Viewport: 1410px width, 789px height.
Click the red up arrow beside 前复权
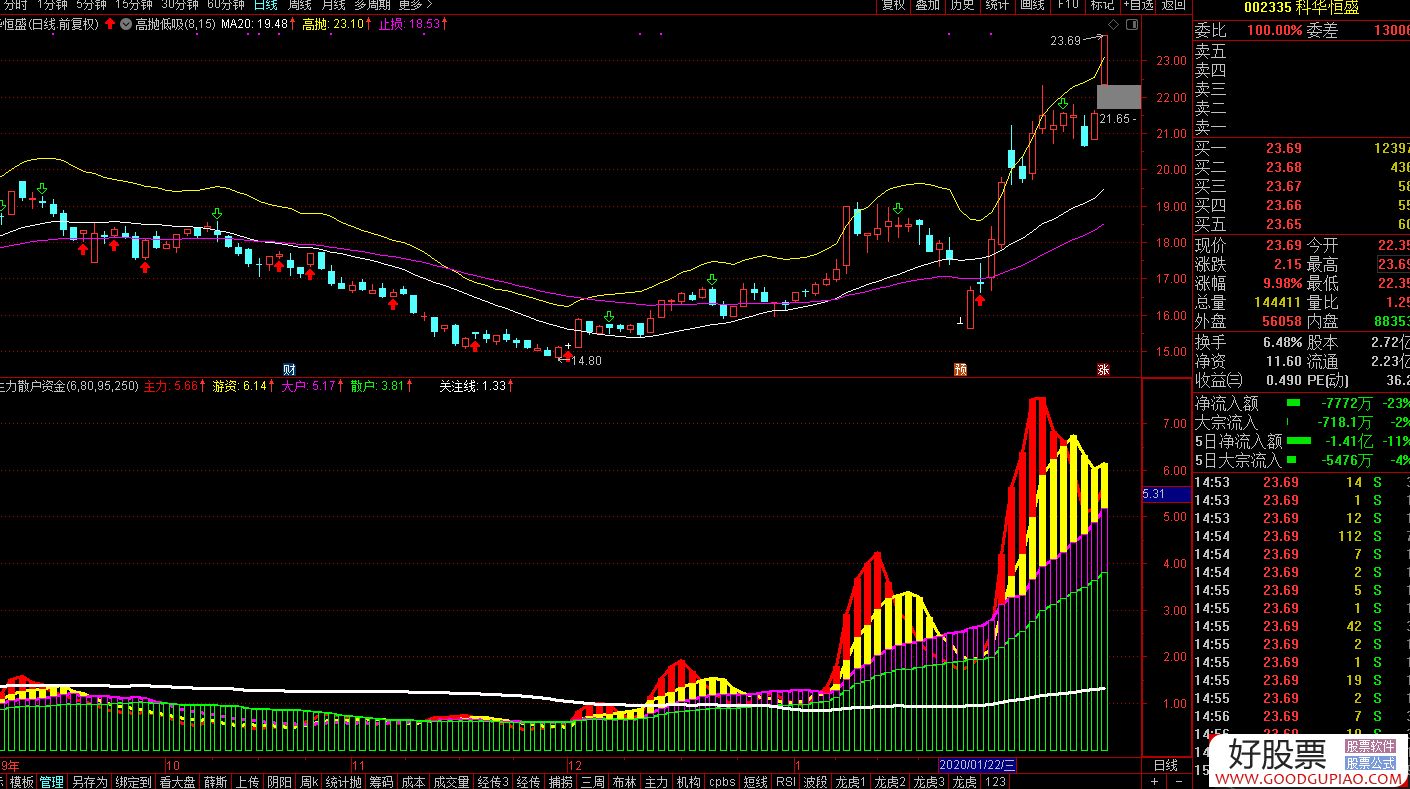pos(109,23)
